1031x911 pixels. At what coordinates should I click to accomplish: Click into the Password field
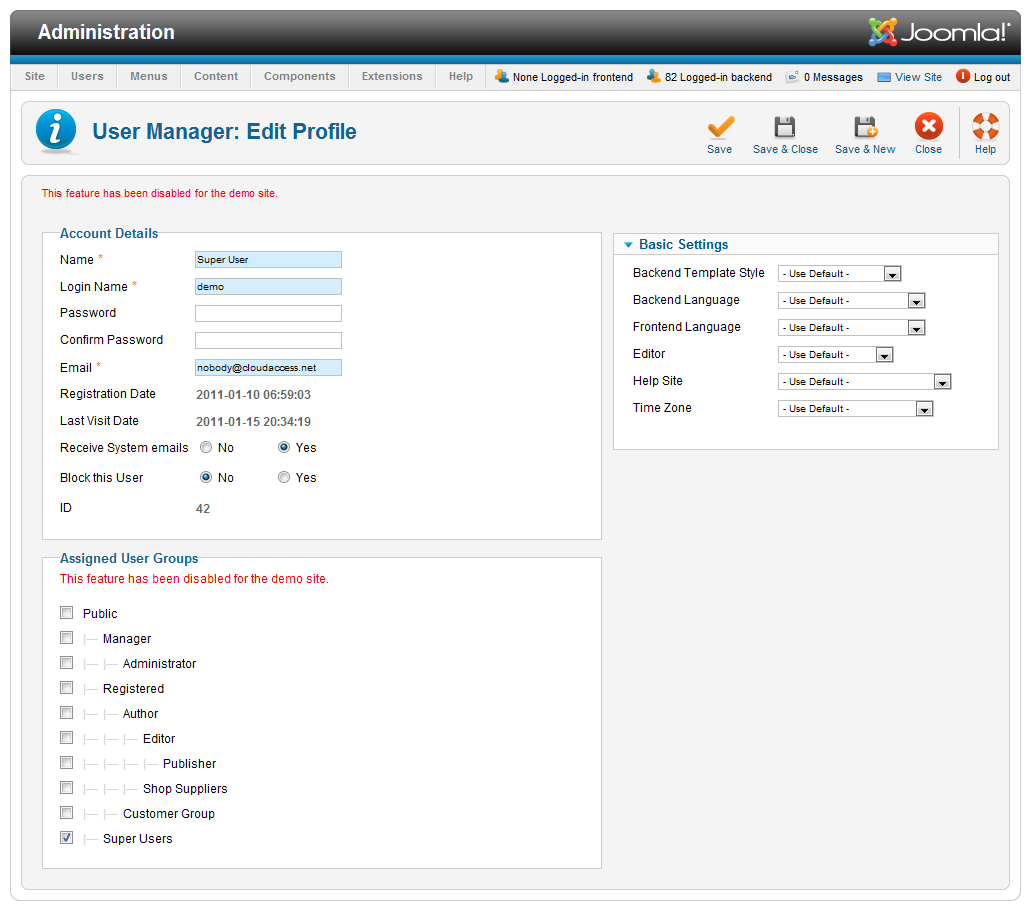pos(268,313)
